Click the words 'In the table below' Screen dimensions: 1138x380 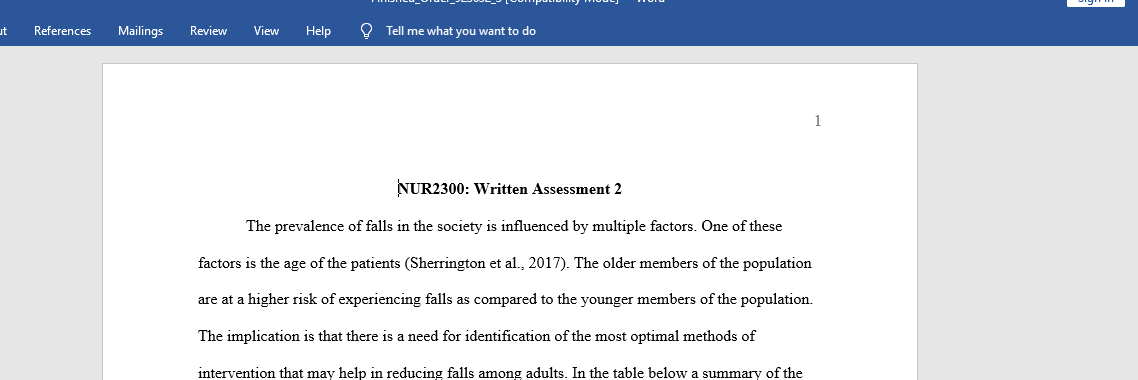point(629,373)
